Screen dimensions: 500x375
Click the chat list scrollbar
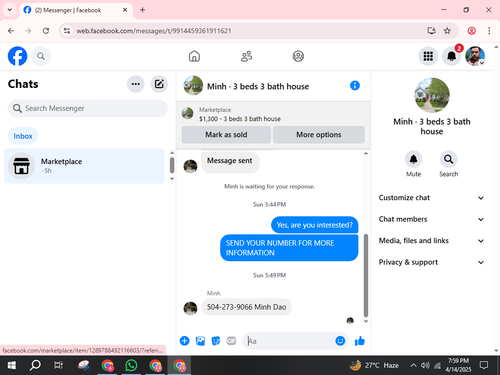point(172,165)
